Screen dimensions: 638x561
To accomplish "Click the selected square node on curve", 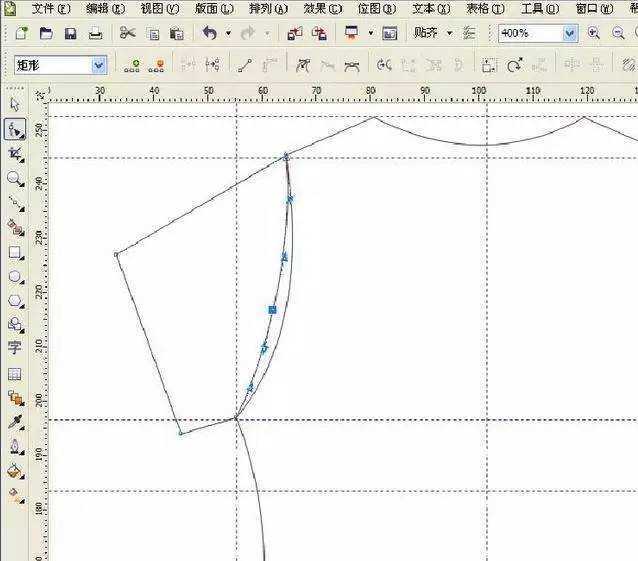I will (272, 310).
